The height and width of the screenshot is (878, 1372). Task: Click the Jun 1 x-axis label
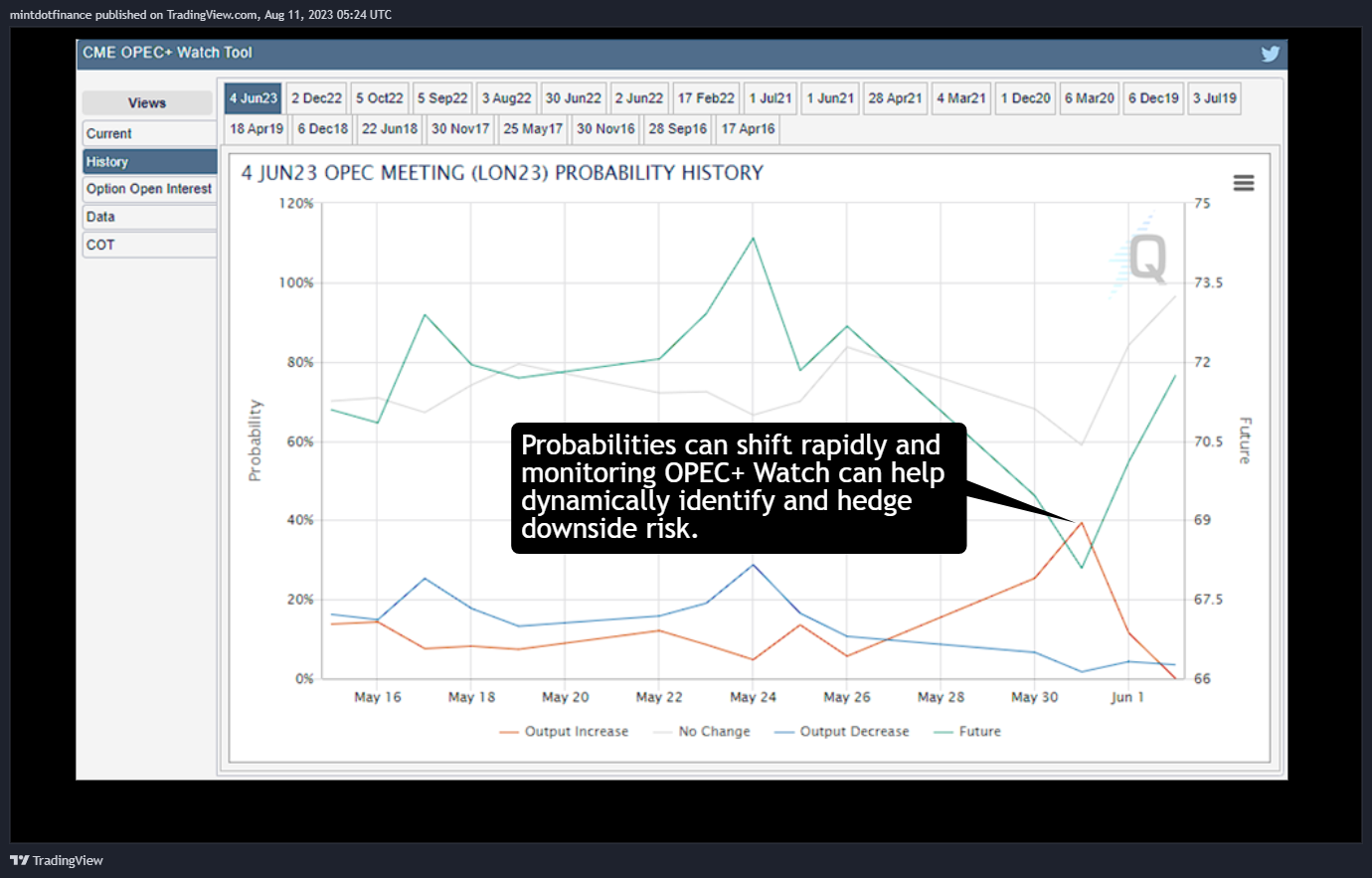1127,697
